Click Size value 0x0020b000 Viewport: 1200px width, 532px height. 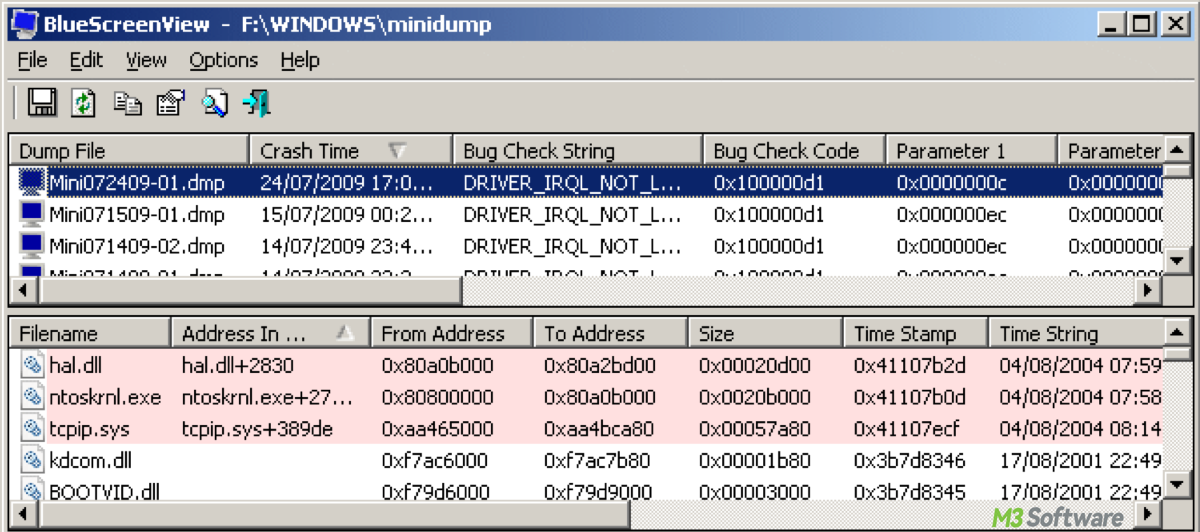coord(755,397)
